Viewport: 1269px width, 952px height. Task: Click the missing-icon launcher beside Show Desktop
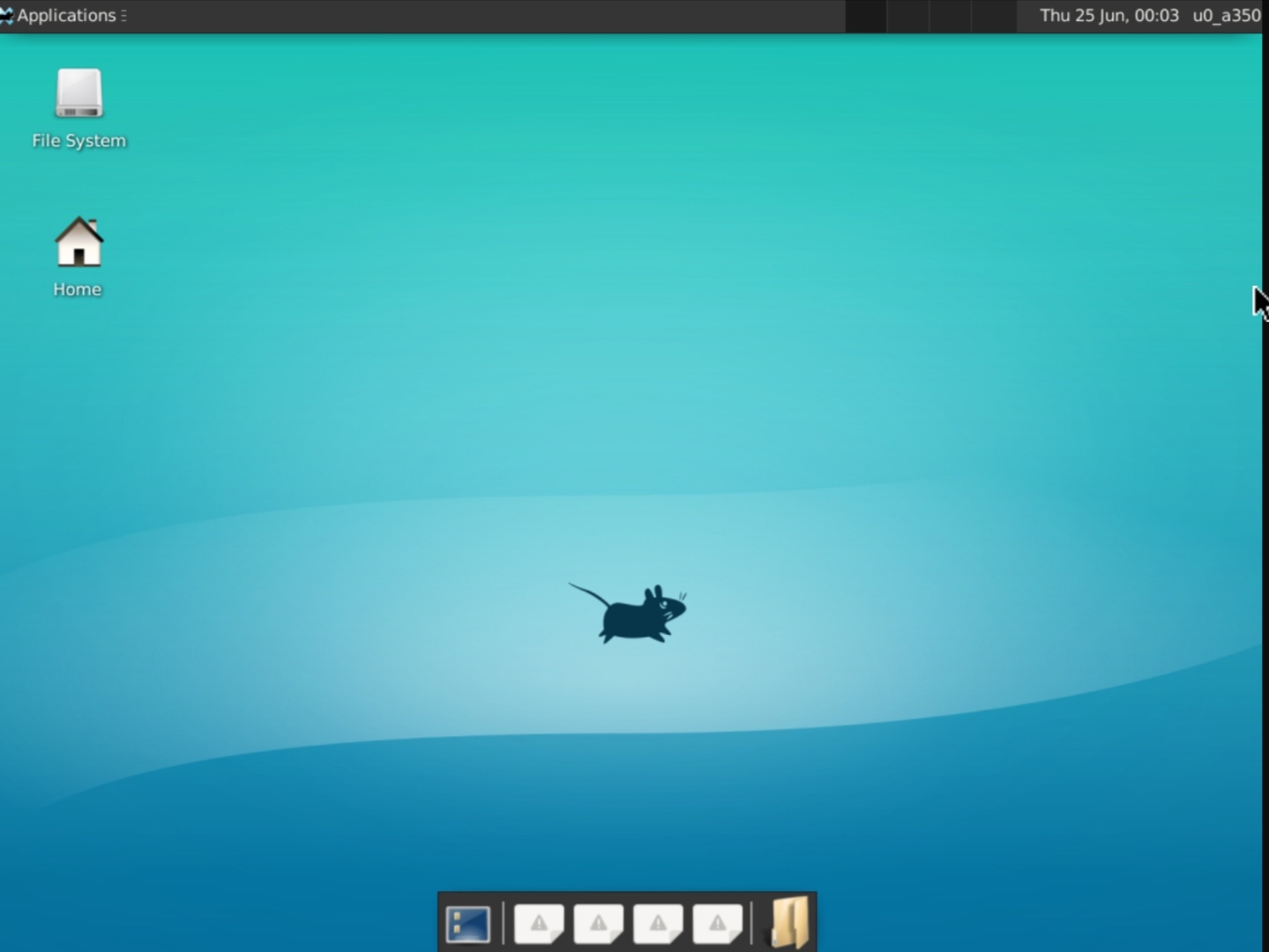(x=539, y=924)
